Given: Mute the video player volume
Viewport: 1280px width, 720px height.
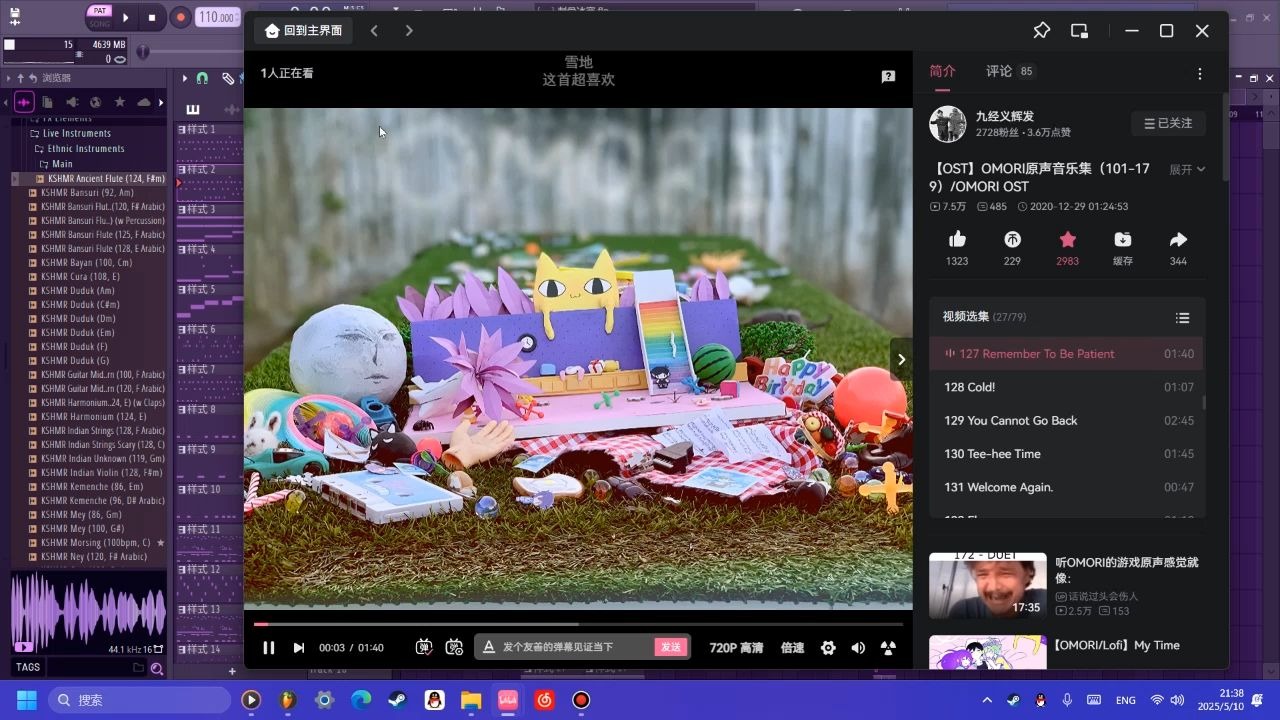Looking at the screenshot, I should [858, 648].
